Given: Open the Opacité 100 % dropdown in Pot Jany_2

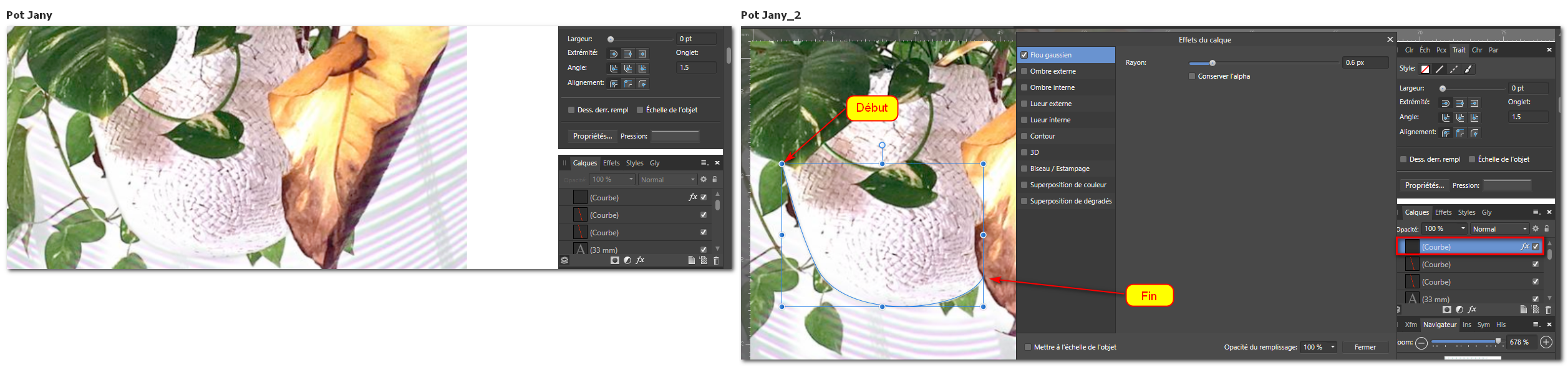Looking at the screenshot, I should [1445, 229].
